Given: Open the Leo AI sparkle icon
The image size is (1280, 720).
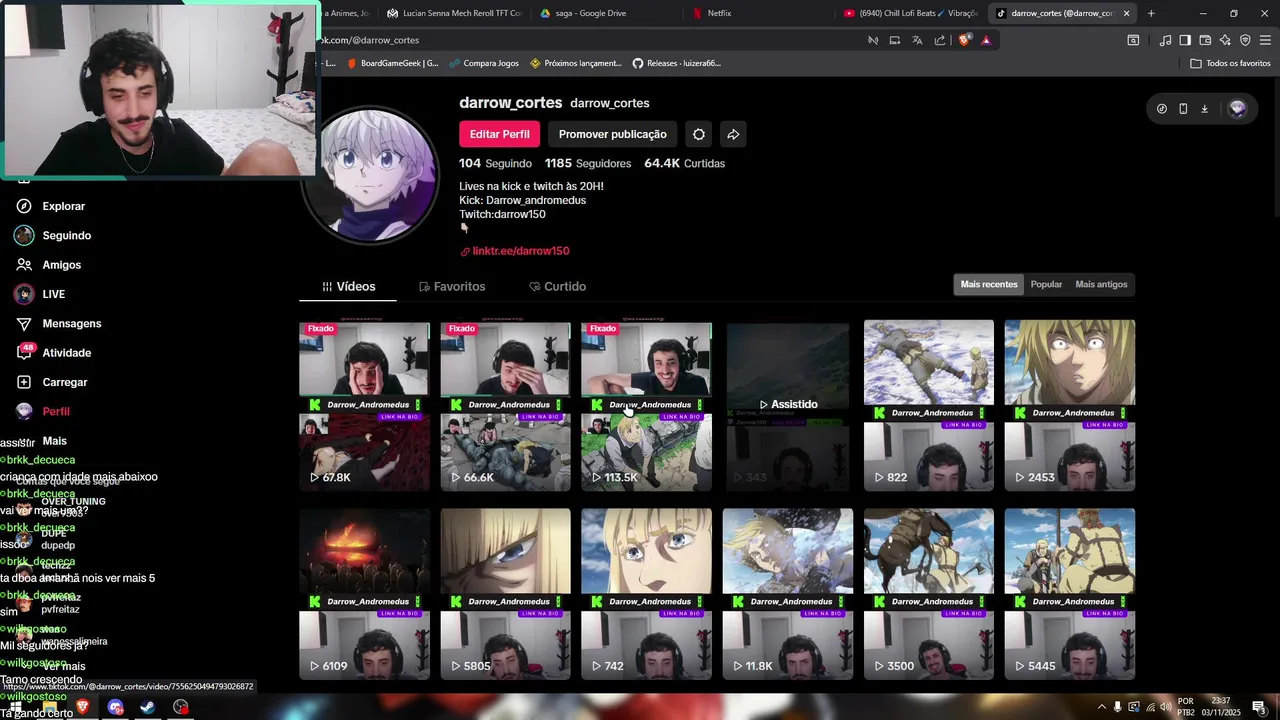Looking at the screenshot, I should 1225,40.
